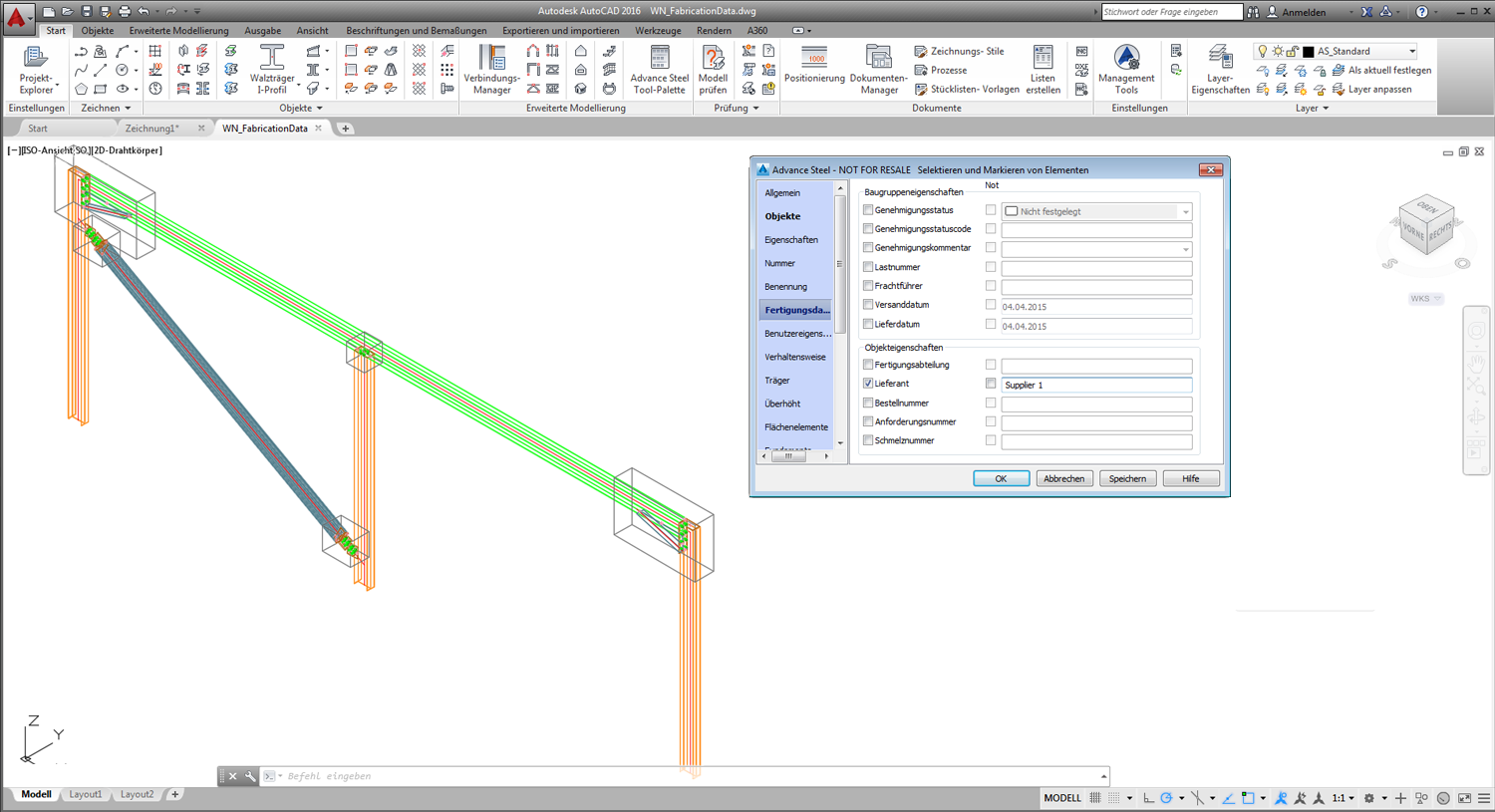This screenshot has height=812, width=1495.
Task: Open the Genehmigungskommentar dropdown
Action: click(x=1185, y=249)
